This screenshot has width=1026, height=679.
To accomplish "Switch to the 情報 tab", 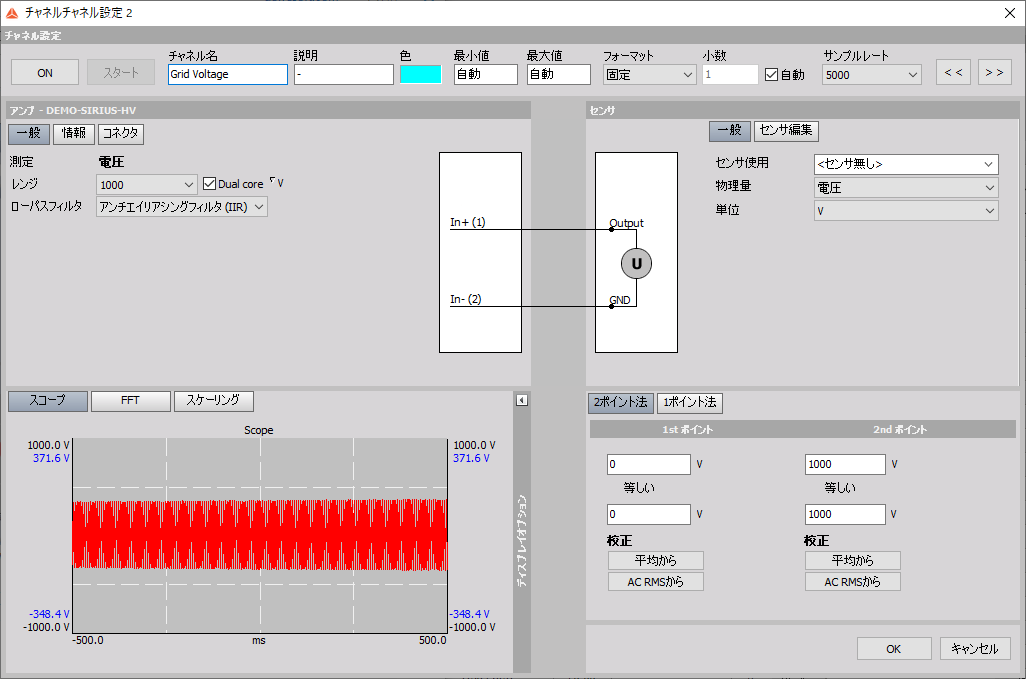I will [x=74, y=133].
